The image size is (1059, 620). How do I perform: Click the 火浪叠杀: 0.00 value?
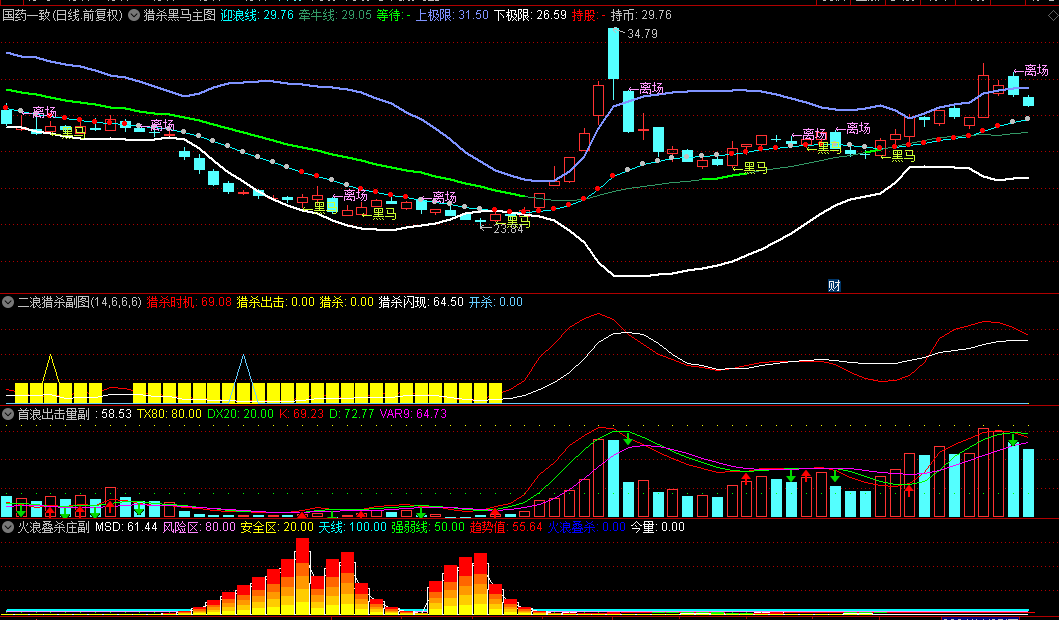point(586,527)
